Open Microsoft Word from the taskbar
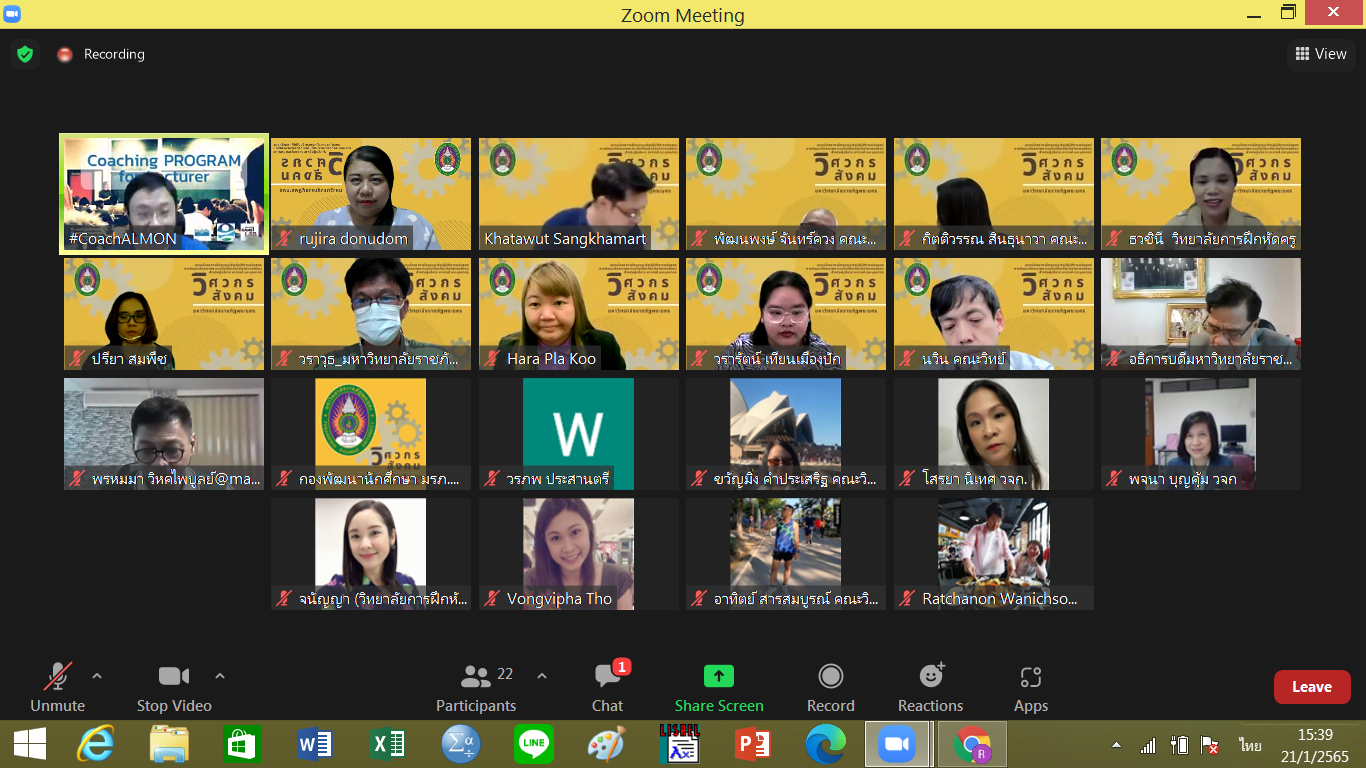The height and width of the screenshot is (768, 1366). [314, 745]
